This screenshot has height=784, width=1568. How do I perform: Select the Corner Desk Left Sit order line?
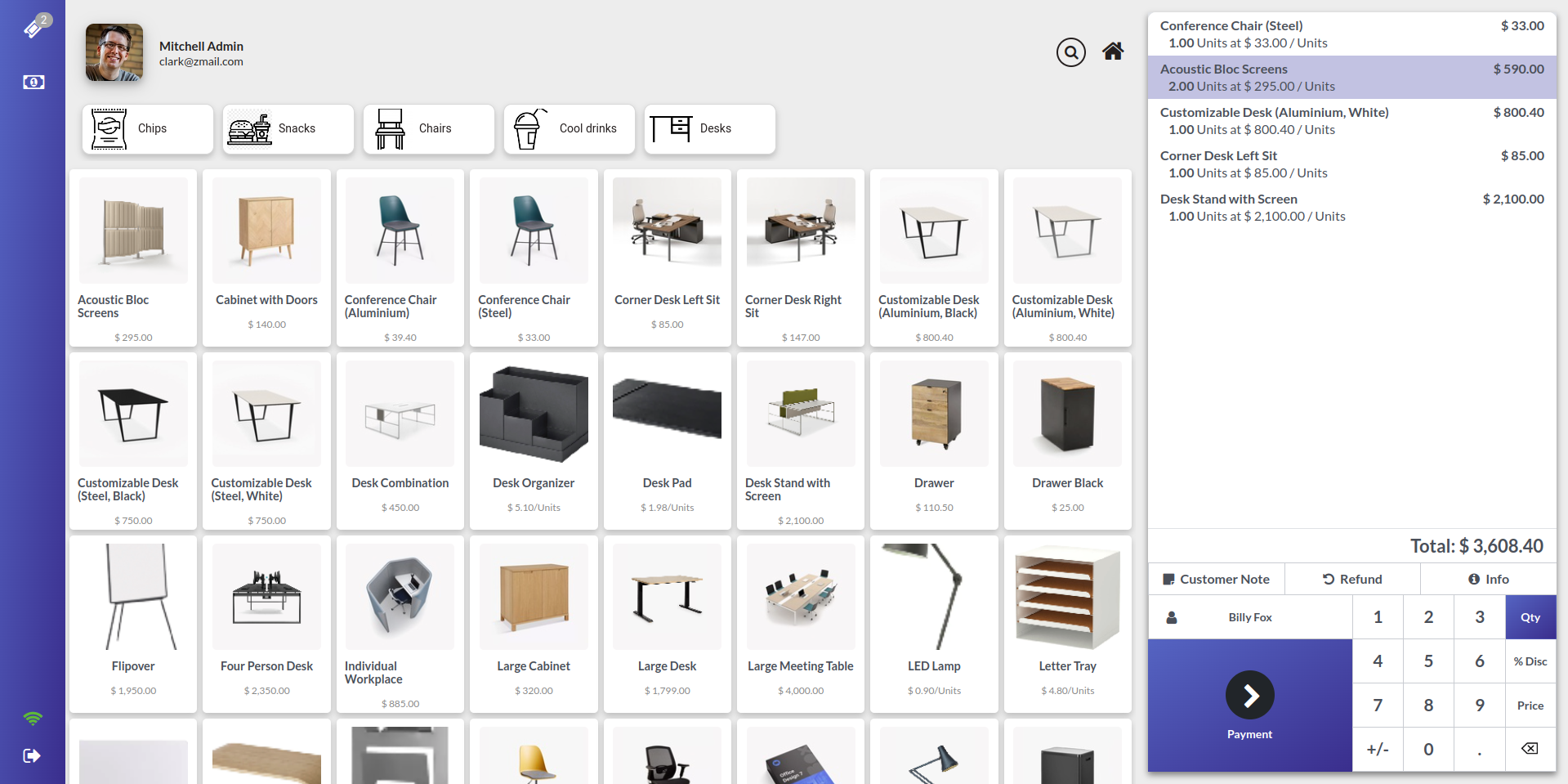point(1352,164)
